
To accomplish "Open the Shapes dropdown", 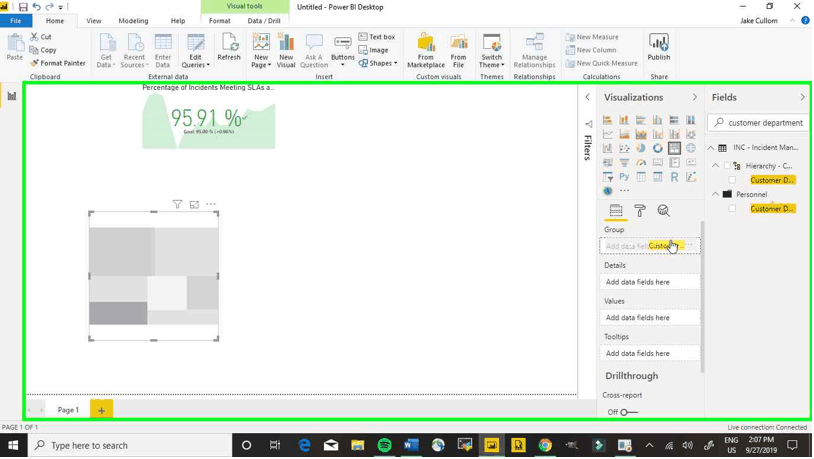I will [x=377, y=63].
